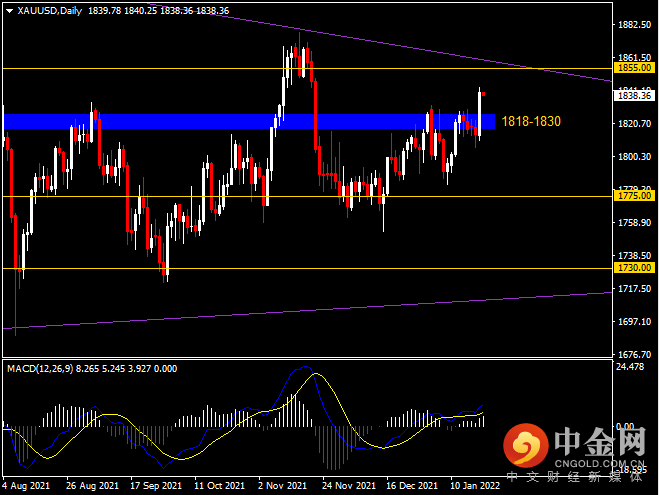The width and height of the screenshot is (660, 495).
Task: Select the 1855.00 yellow price label
Action: click(635, 68)
